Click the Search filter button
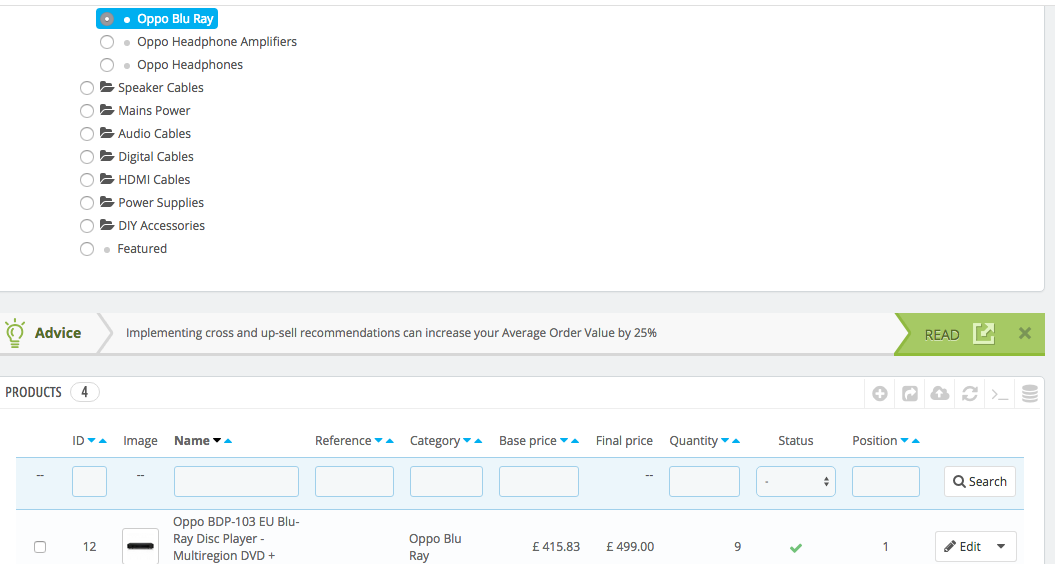This screenshot has height=564, width=1055. pos(980,481)
